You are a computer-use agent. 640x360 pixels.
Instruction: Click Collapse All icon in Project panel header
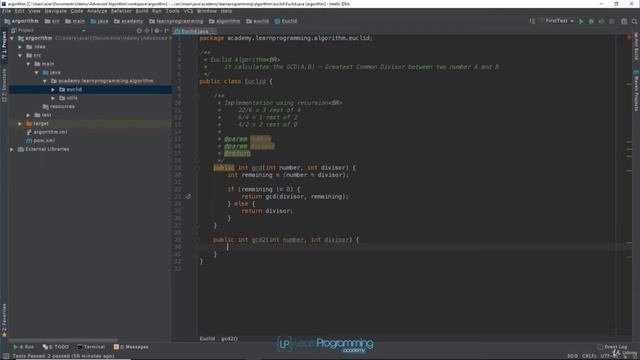pyautogui.click(x=147, y=31)
